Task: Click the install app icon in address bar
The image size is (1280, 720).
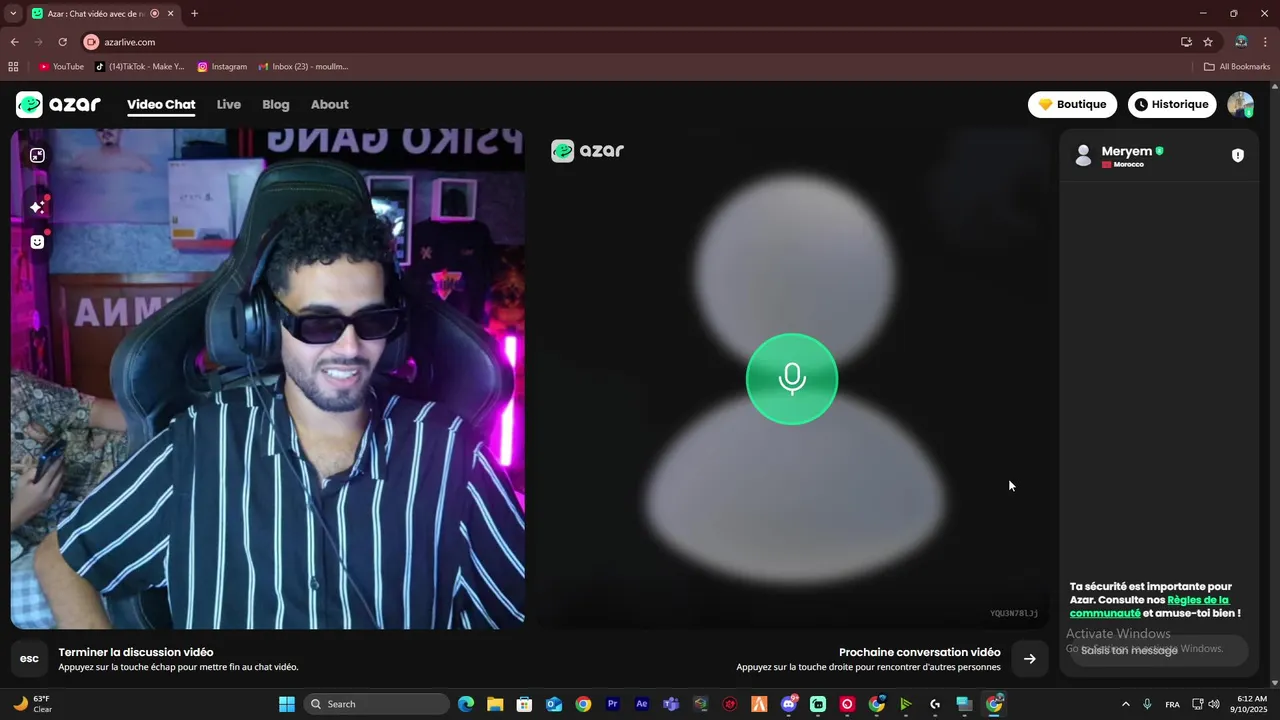Action: tap(1186, 42)
